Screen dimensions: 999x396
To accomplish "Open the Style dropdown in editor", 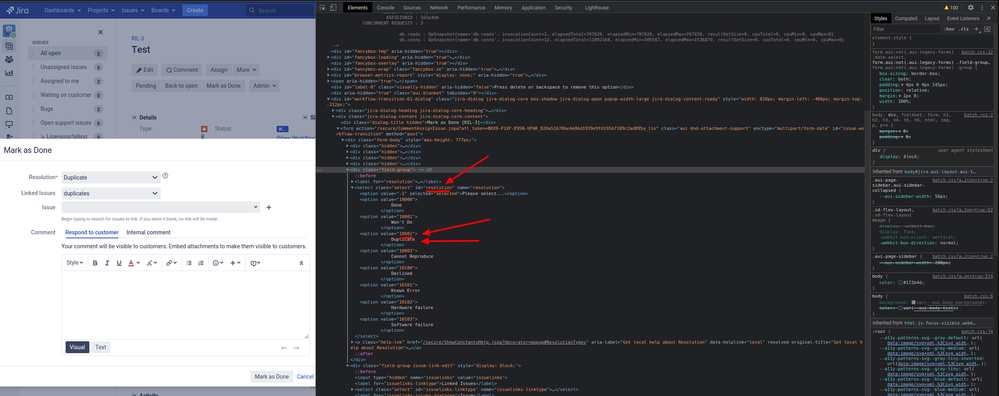I will pyautogui.click(x=75, y=263).
